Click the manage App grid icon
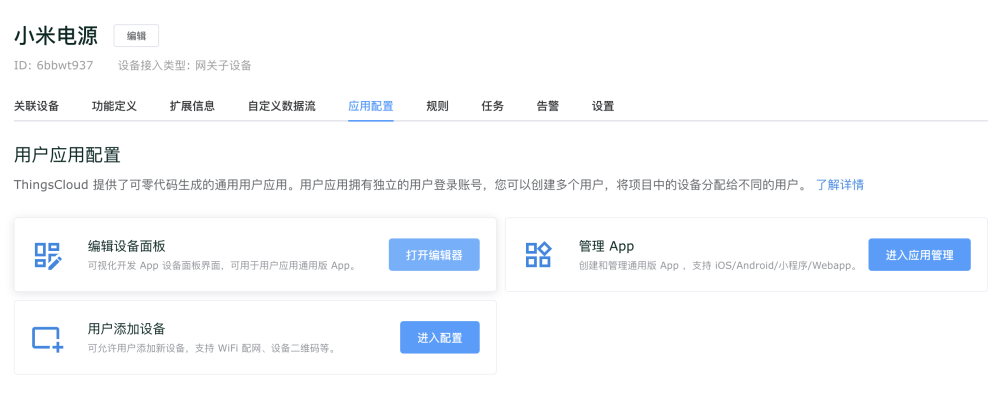This screenshot has height=416, width=1000. tap(538, 255)
